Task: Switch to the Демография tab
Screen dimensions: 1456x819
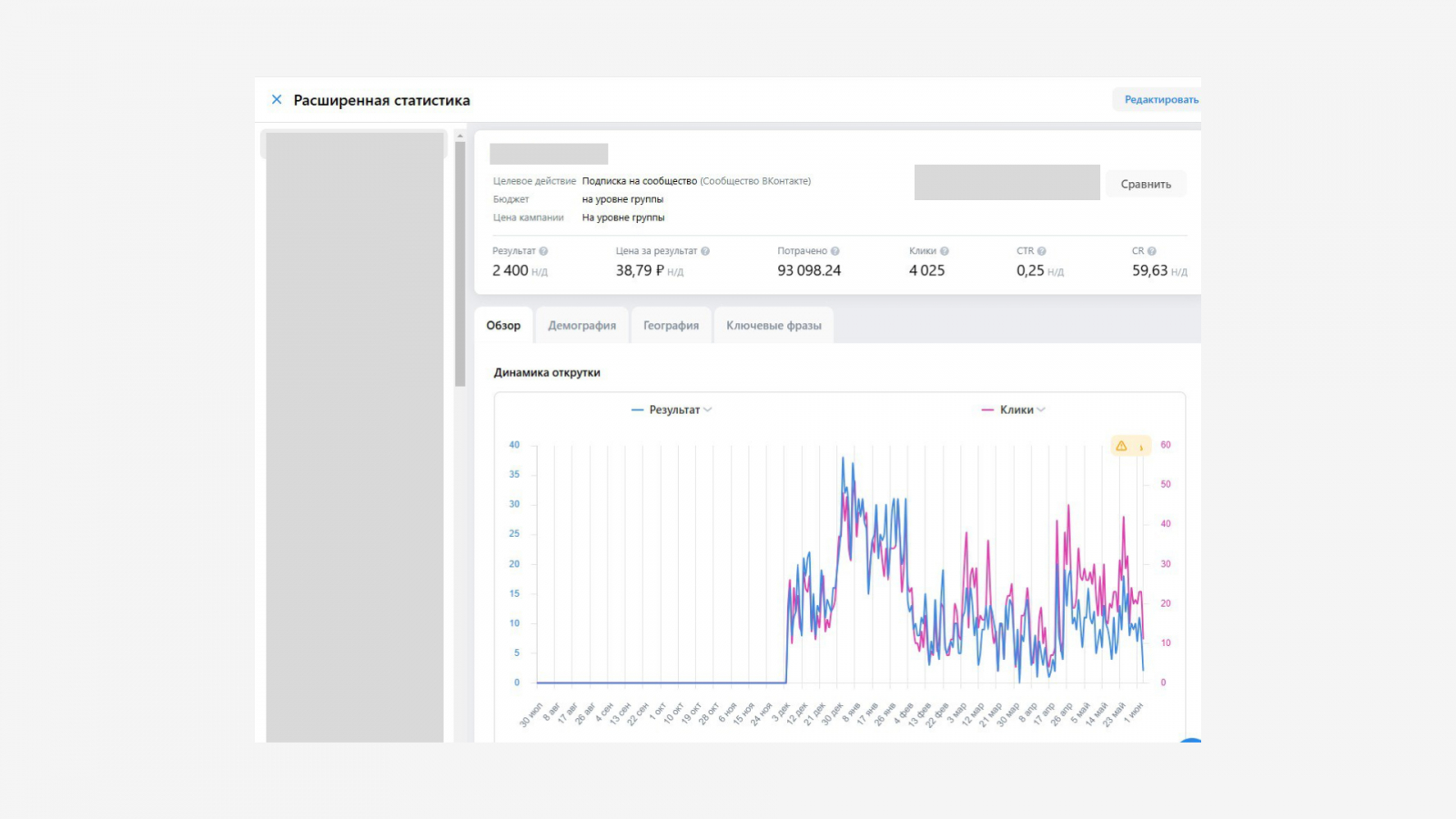Action: [581, 326]
